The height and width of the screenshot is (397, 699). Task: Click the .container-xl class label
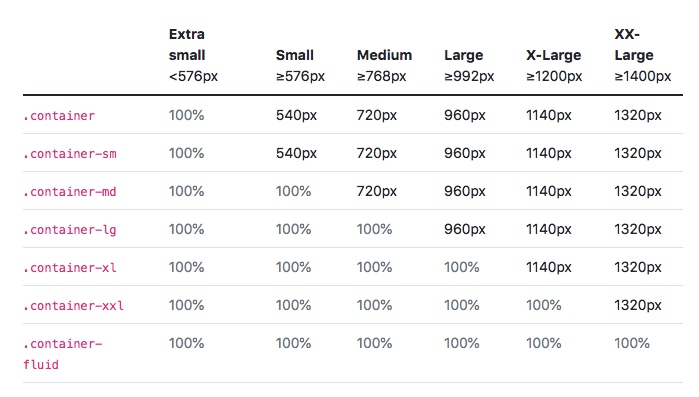coord(70,268)
